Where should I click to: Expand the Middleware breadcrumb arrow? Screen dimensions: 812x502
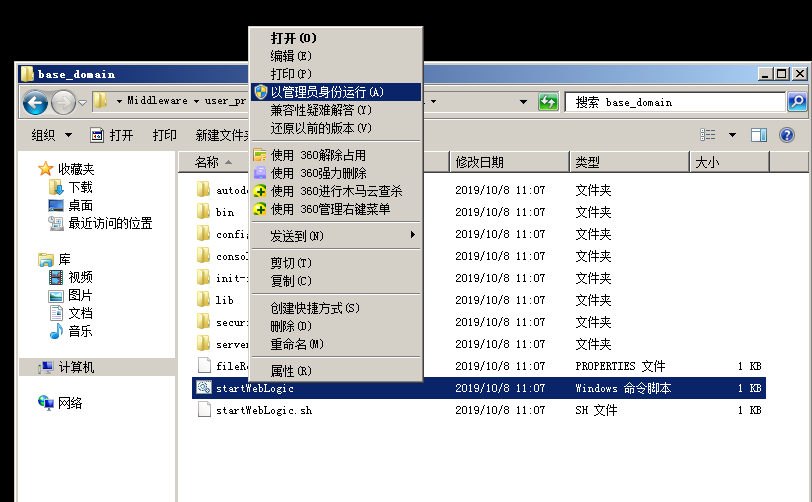196,101
